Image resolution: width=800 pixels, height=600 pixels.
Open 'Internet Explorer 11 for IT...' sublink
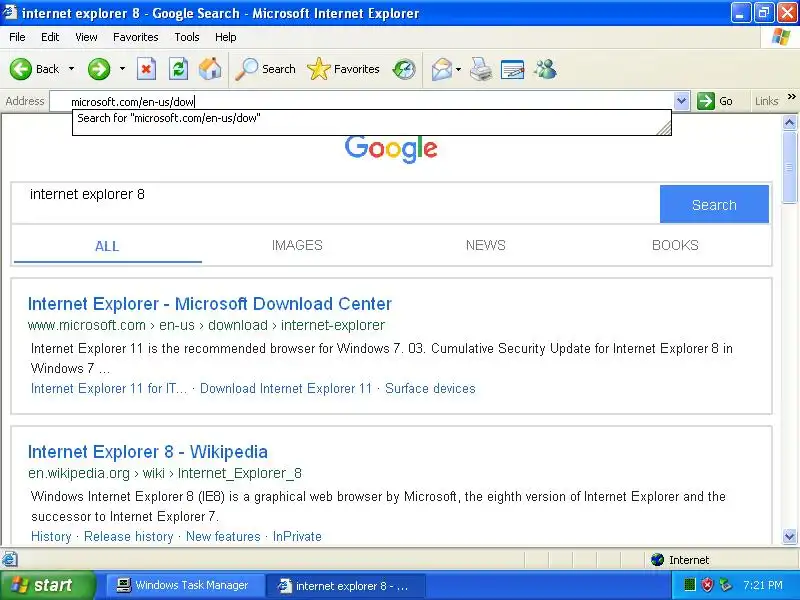pyautogui.click(x=109, y=388)
